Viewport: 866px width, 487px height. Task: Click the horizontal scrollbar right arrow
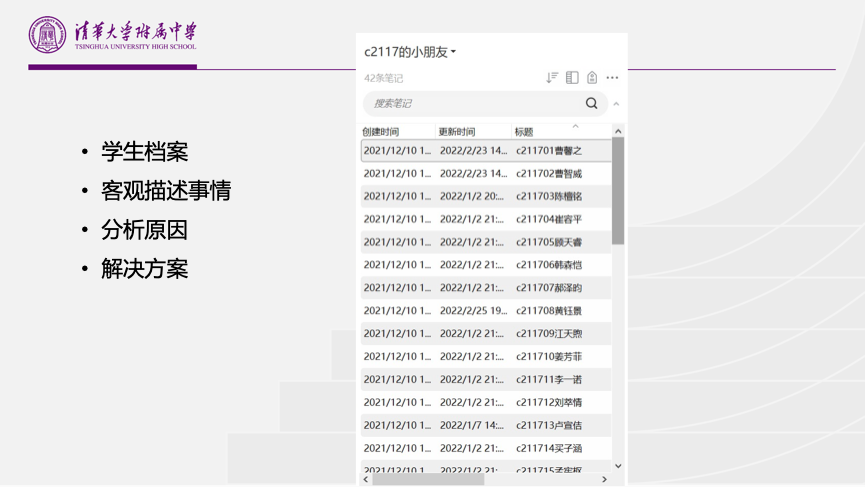click(x=604, y=480)
